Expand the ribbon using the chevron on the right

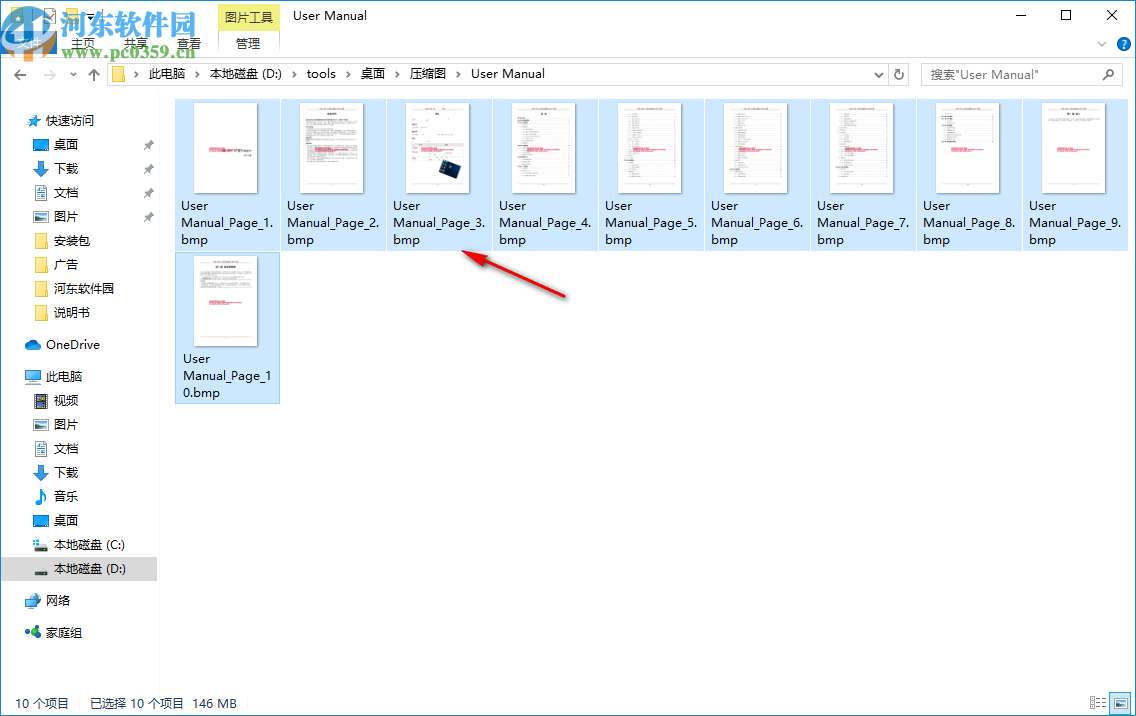pos(1102,44)
